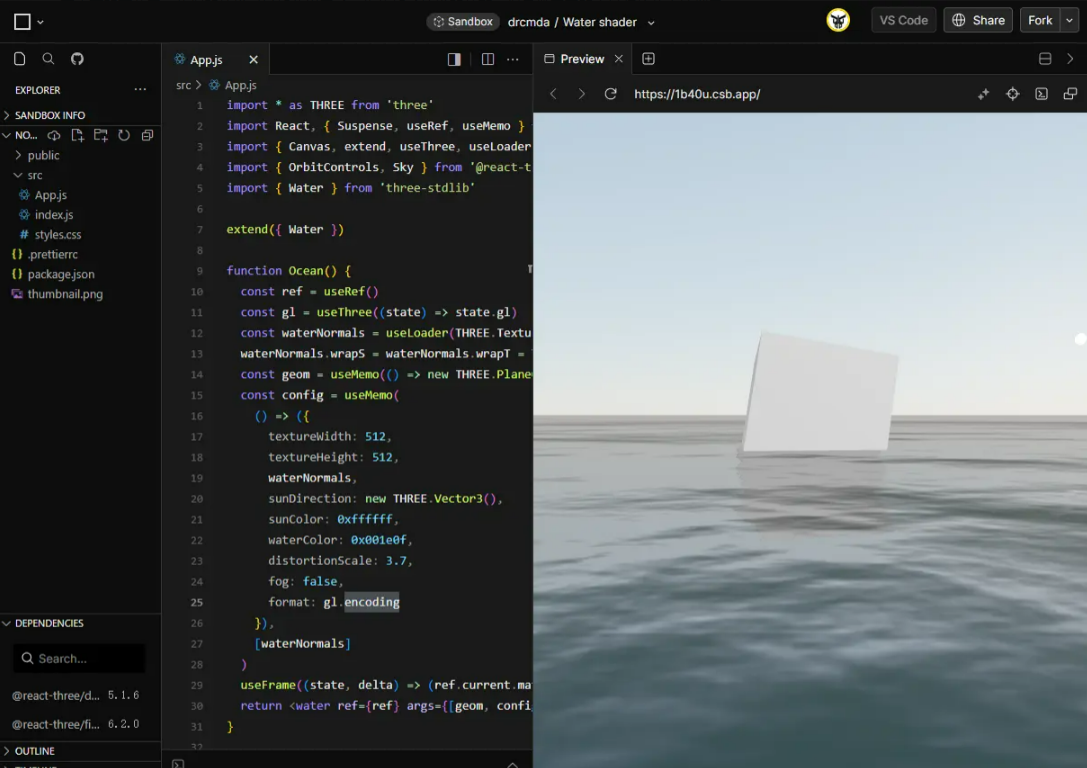Click the cloud upload icon in the explorer

[x=53, y=135]
